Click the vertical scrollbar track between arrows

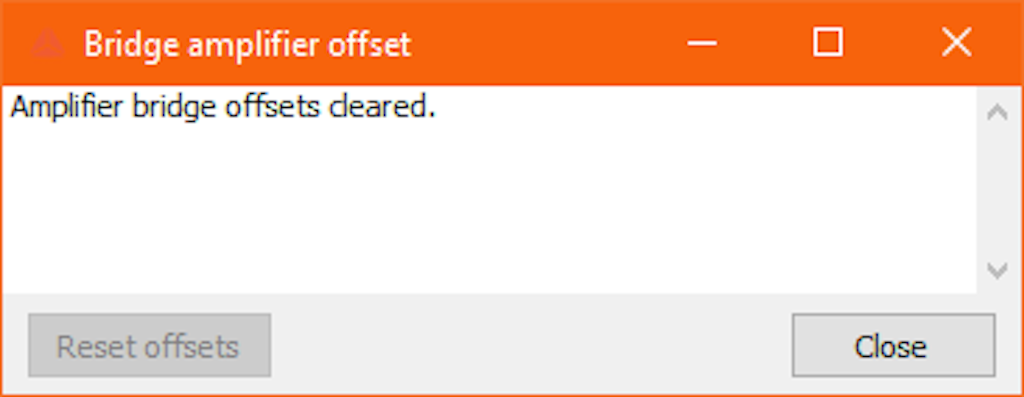pyautogui.click(x=997, y=191)
